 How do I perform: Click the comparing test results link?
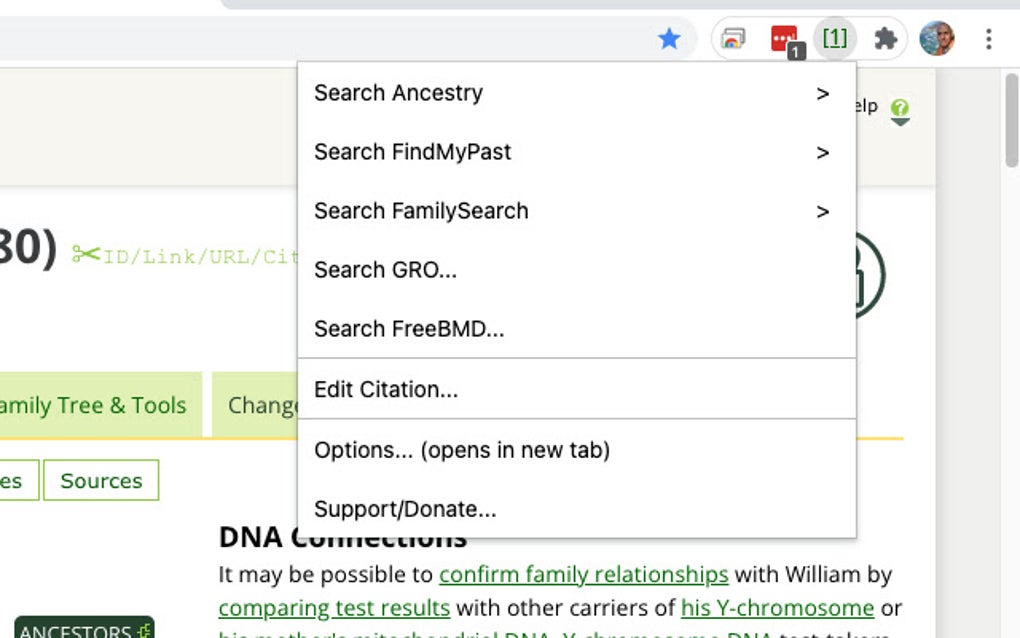tap(332, 608)
